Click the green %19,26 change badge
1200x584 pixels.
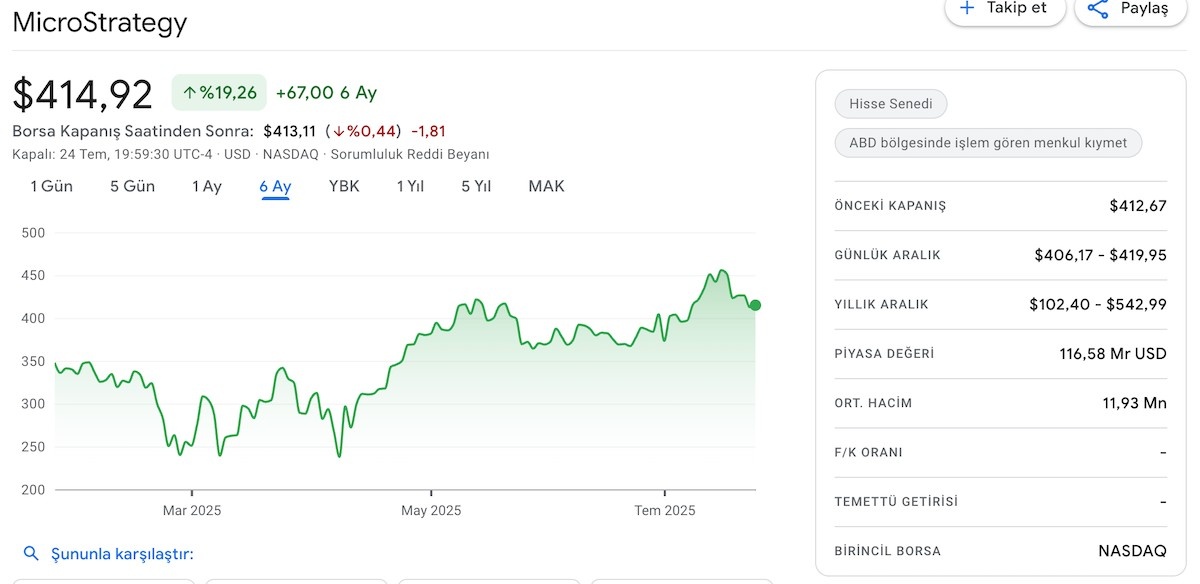tap(219, 93)
